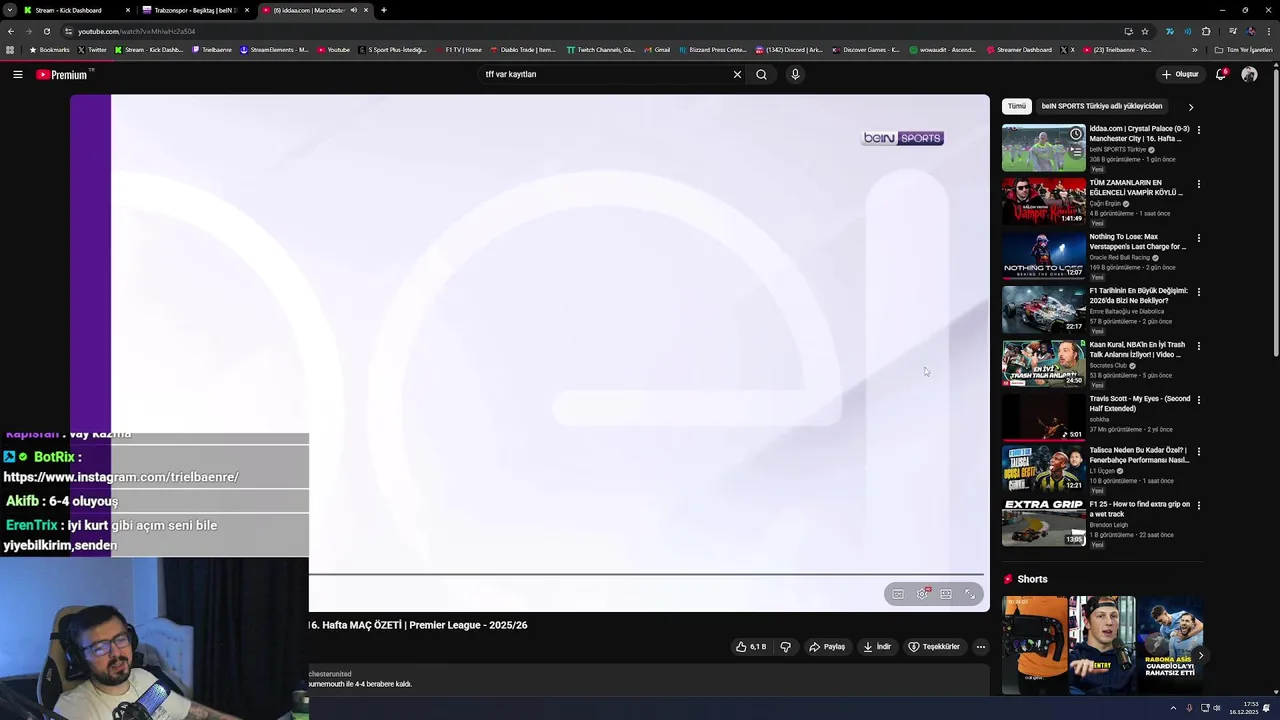1280x720 pixels.
Task: Open options for F1 25 extra grip video
Action: tap(1198, 506)
